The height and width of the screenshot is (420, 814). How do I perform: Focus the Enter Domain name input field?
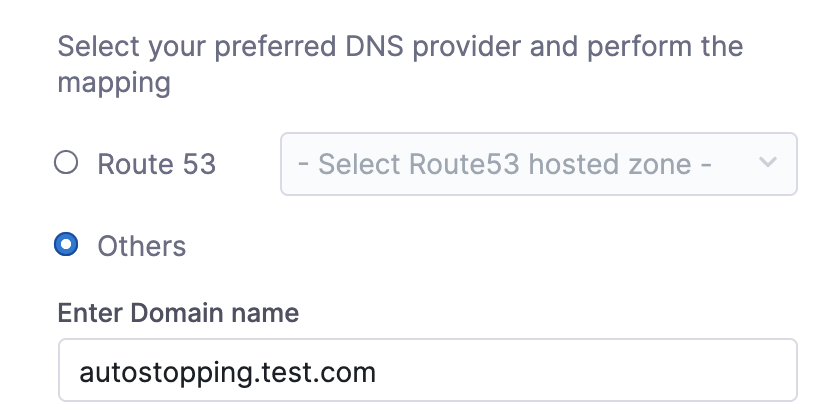[428, 370]
